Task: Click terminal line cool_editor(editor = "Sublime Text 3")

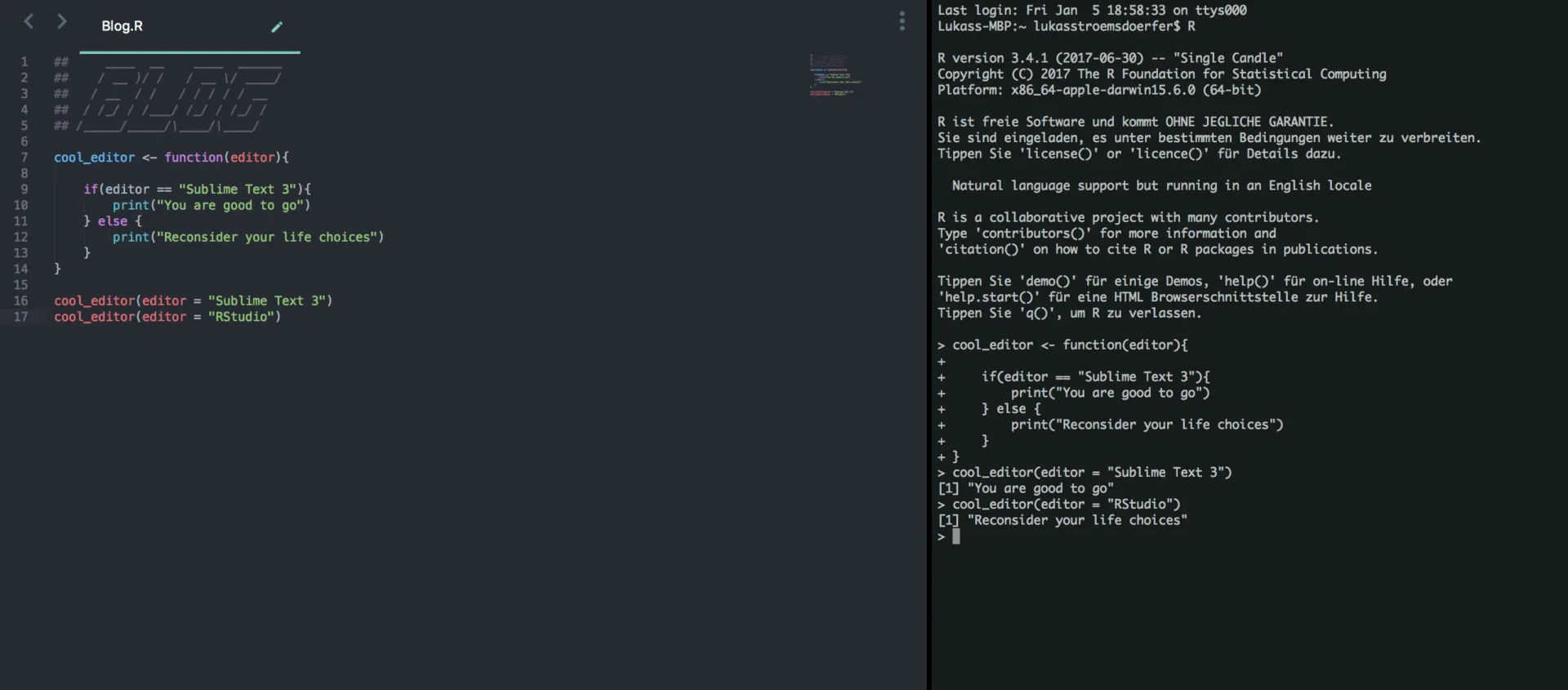Action: coord(1085,472)
